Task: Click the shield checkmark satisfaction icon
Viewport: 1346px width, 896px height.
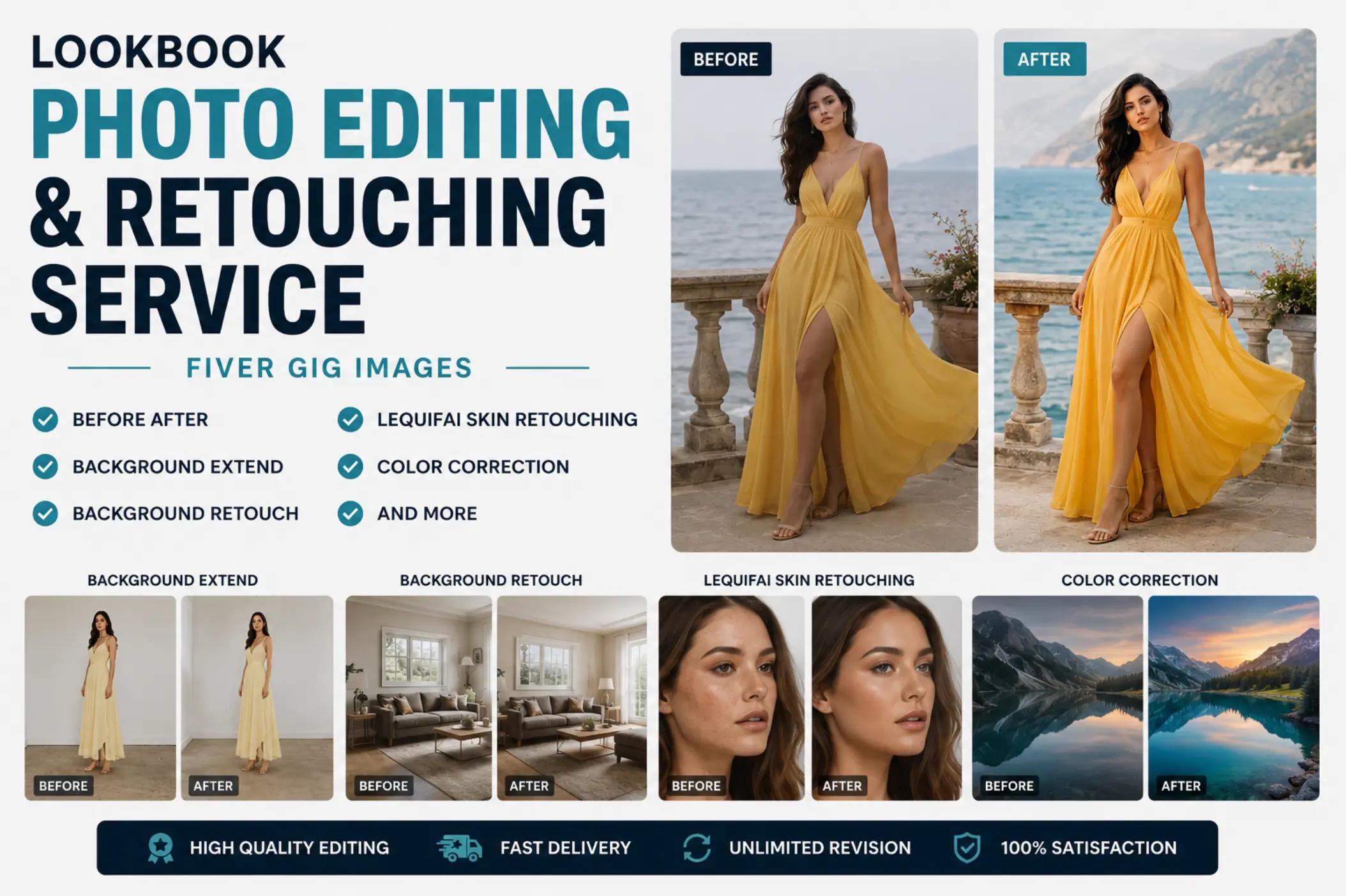Action: (x=967, y=847)
